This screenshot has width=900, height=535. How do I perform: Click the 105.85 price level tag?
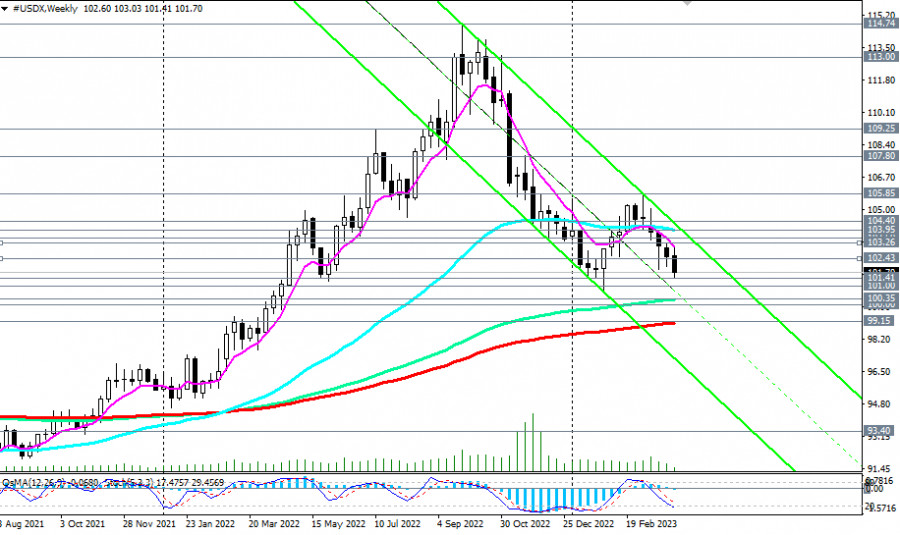[880, 193]
